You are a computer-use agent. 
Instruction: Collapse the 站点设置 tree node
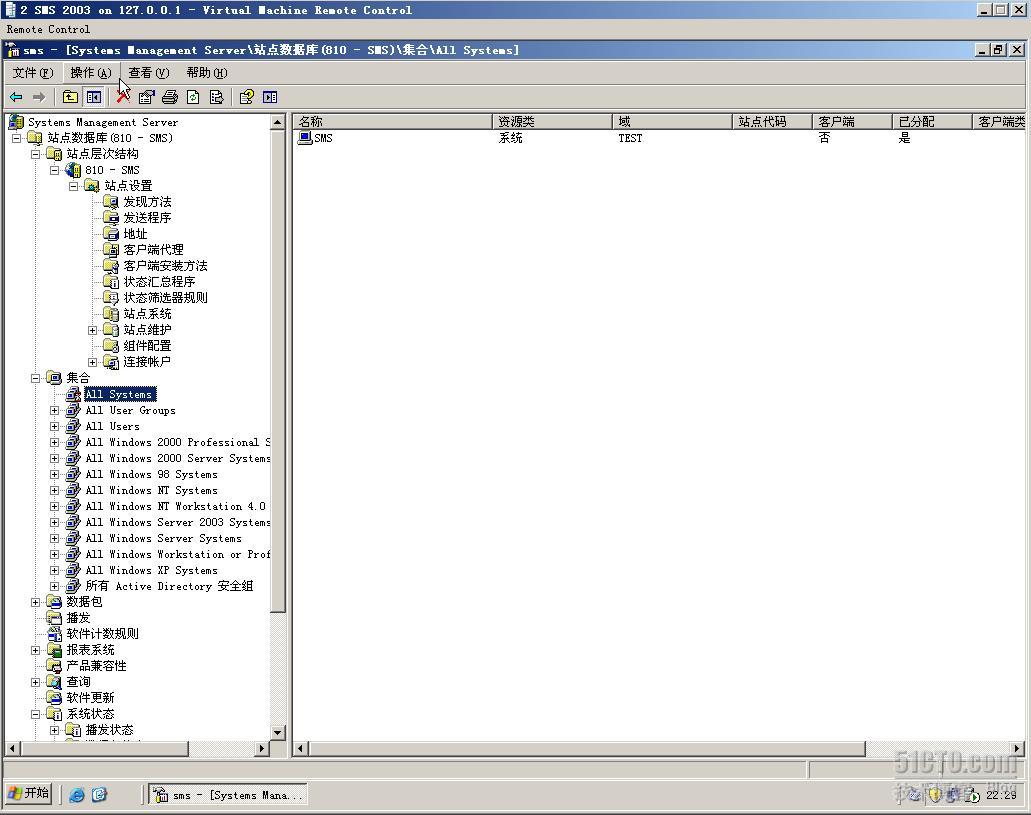(74, 186)
